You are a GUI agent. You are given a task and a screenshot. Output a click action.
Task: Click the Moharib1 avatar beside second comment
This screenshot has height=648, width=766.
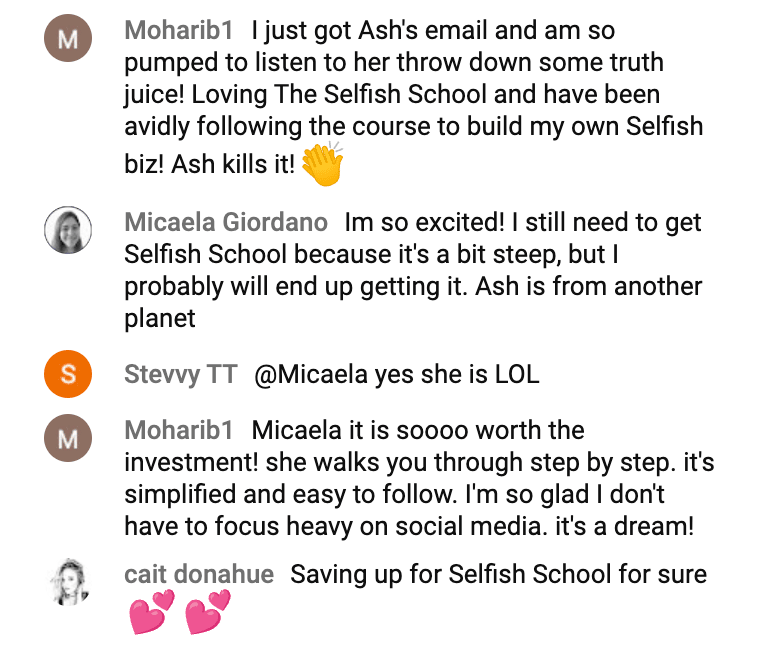(68, 438)
